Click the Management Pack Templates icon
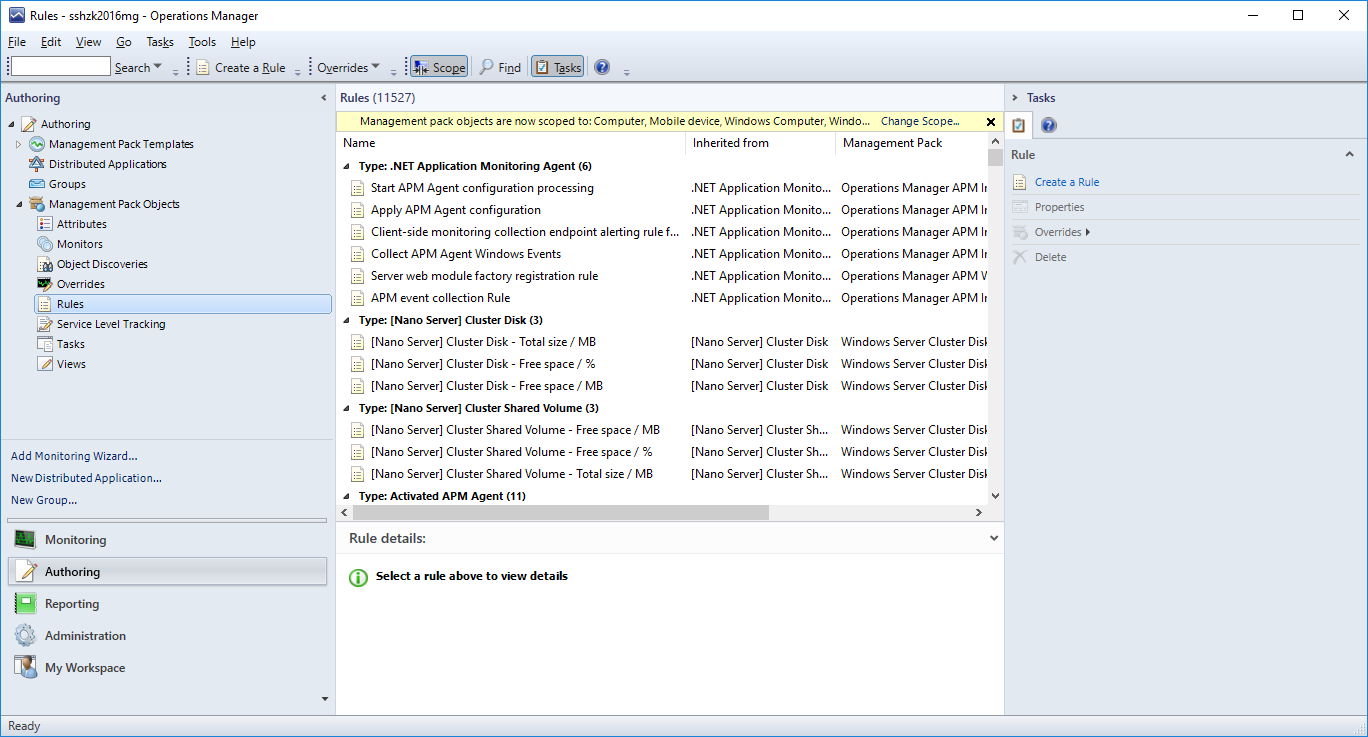The height and width of the screenshot is (737, 1368). 37,144
